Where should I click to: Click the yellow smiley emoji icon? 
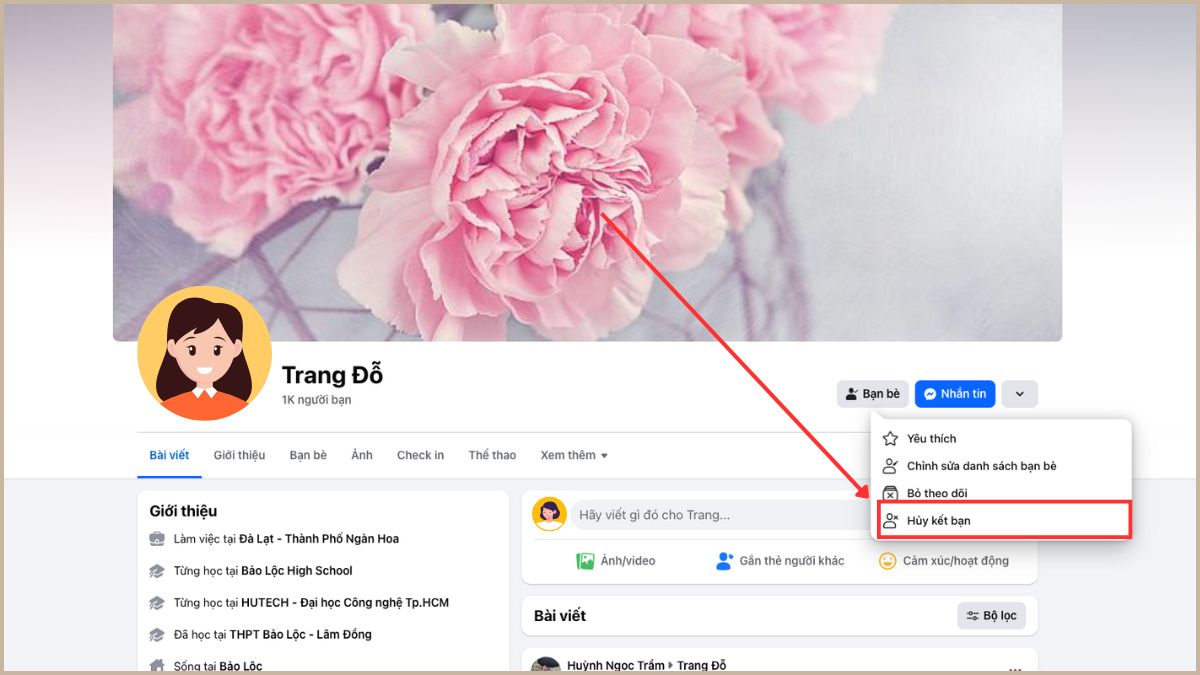[x=887, y=561]
